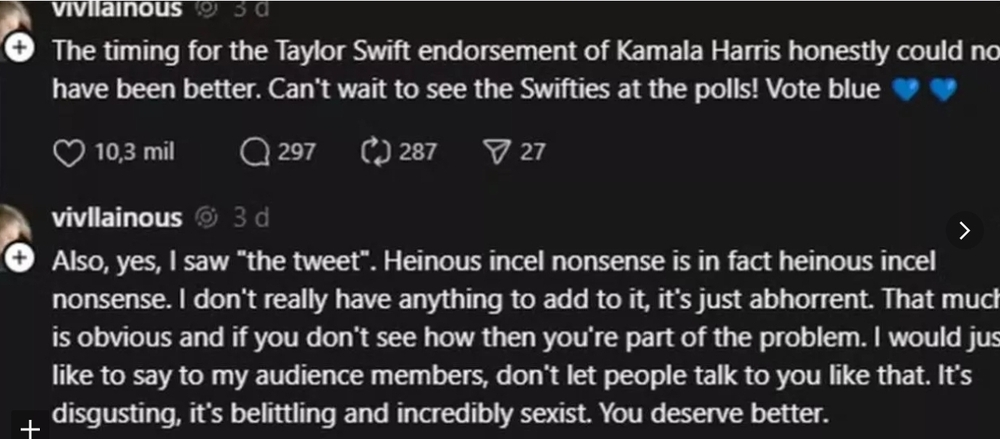
Task: View the 10,3 mil likes count
Action: click(x=134, y=152)
